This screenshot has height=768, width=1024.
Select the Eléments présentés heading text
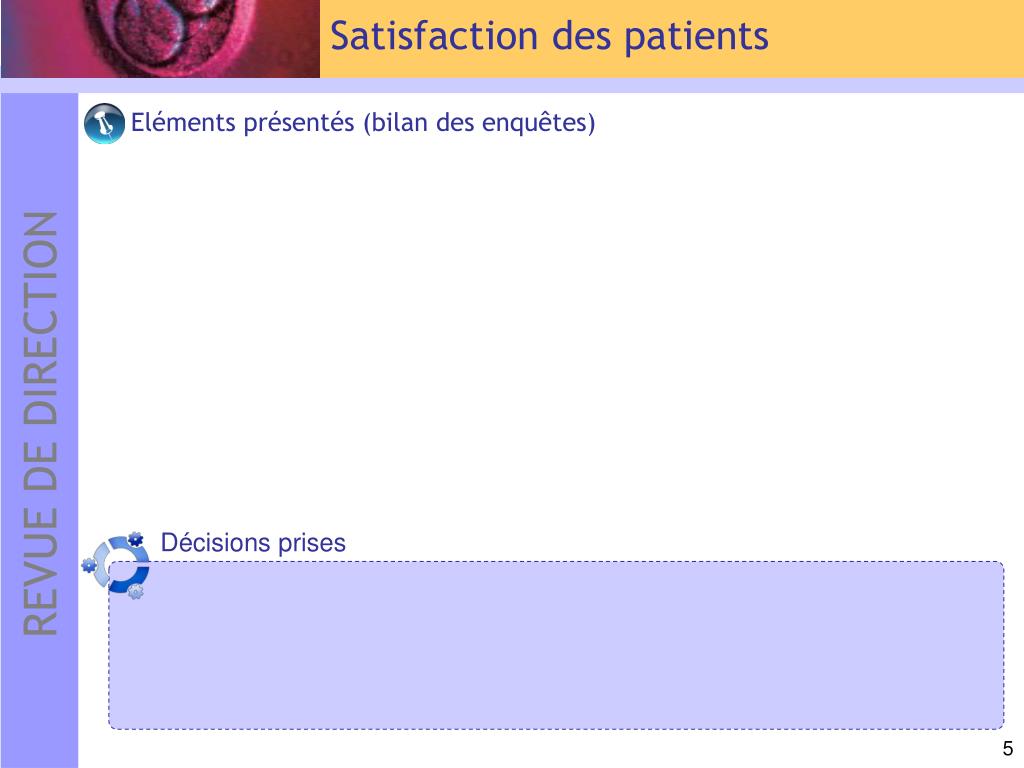363,123
